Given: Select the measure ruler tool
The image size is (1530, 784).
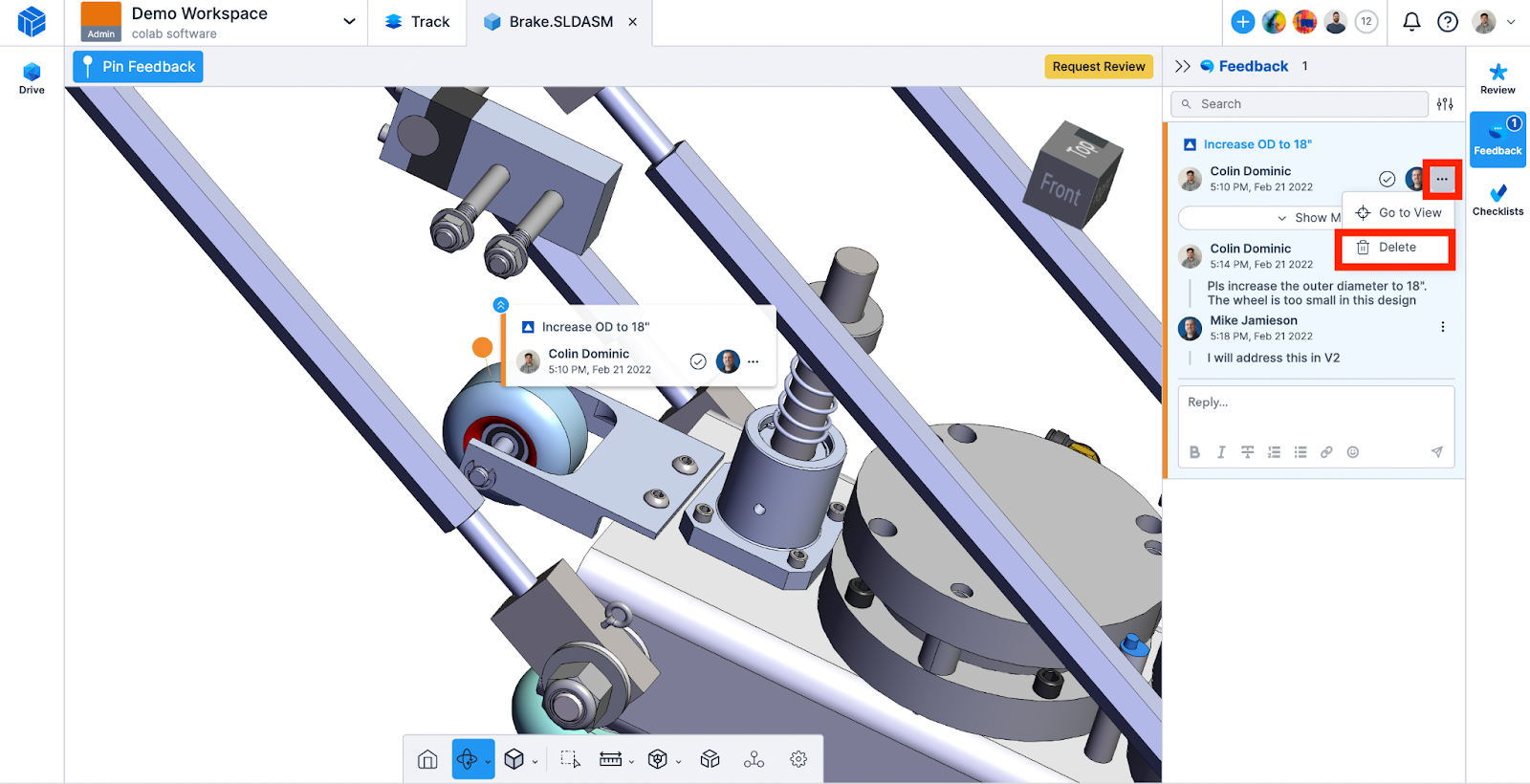Looking at the screenshot, I should click(610, 759).
